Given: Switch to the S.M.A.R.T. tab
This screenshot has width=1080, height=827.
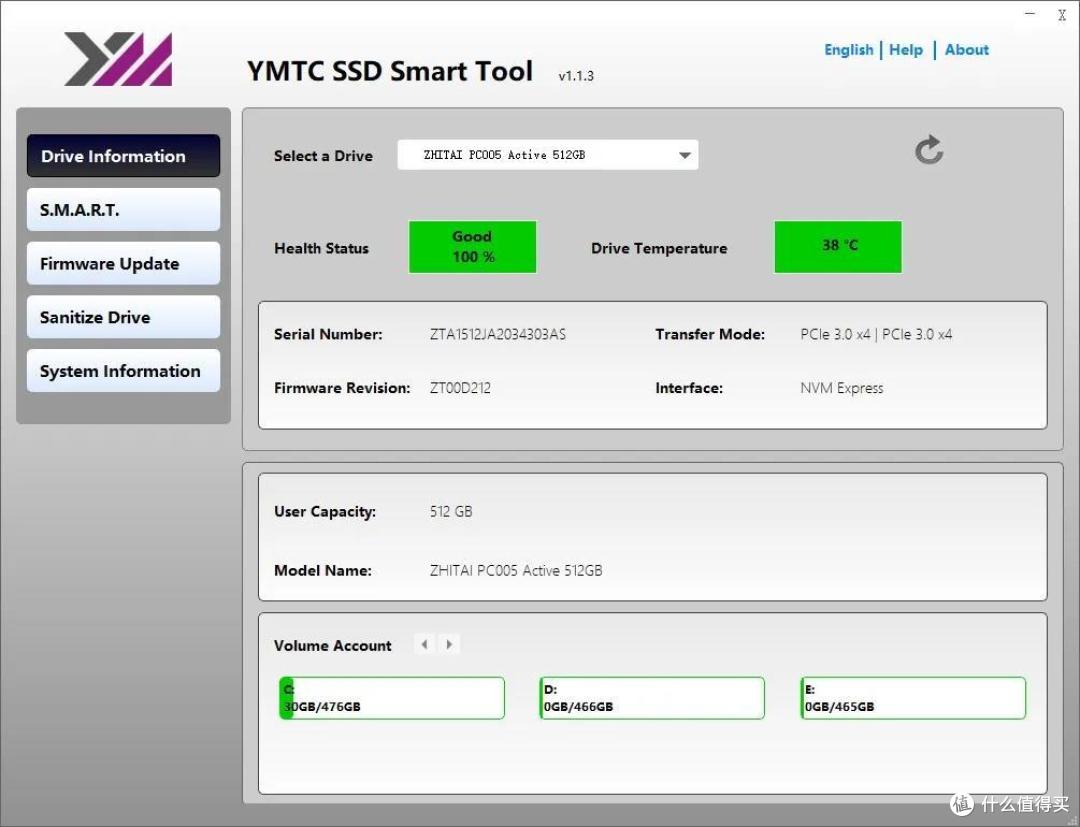Looking at the screenshot, I should click(x=123, y=209).
